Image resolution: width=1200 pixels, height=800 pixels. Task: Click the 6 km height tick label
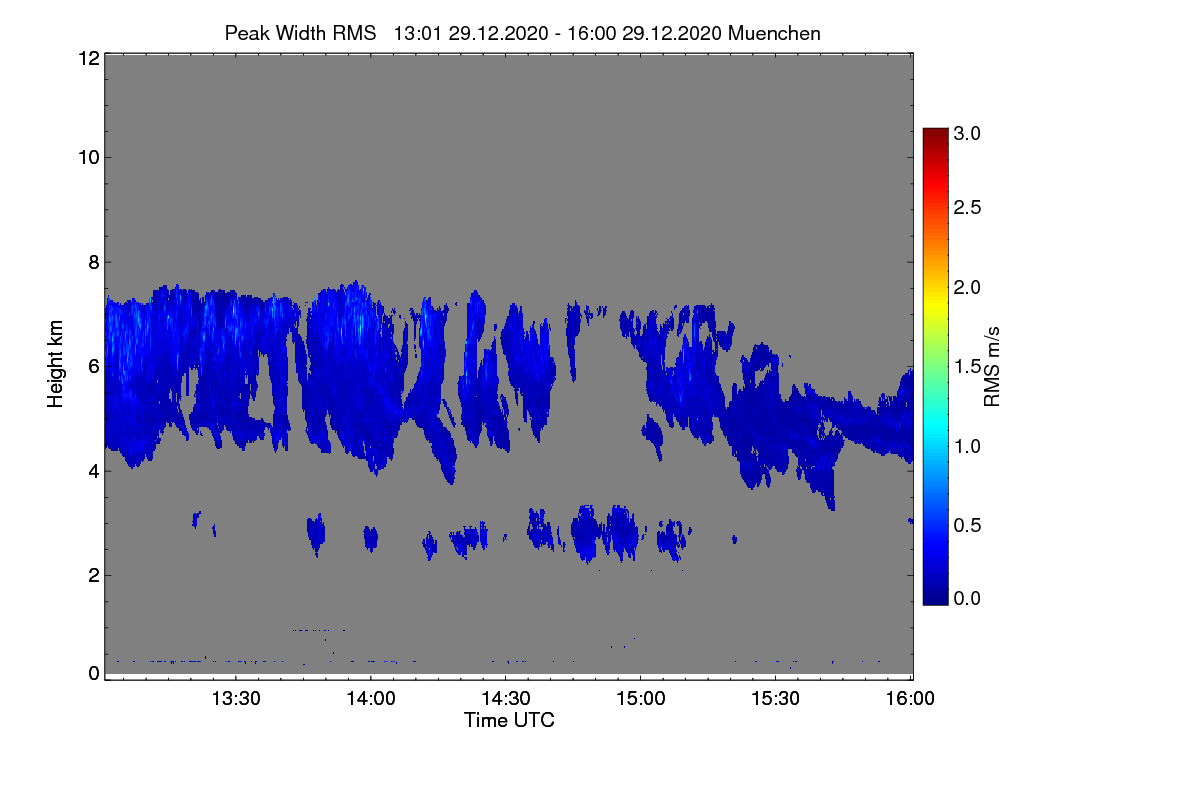click(93, 366)
